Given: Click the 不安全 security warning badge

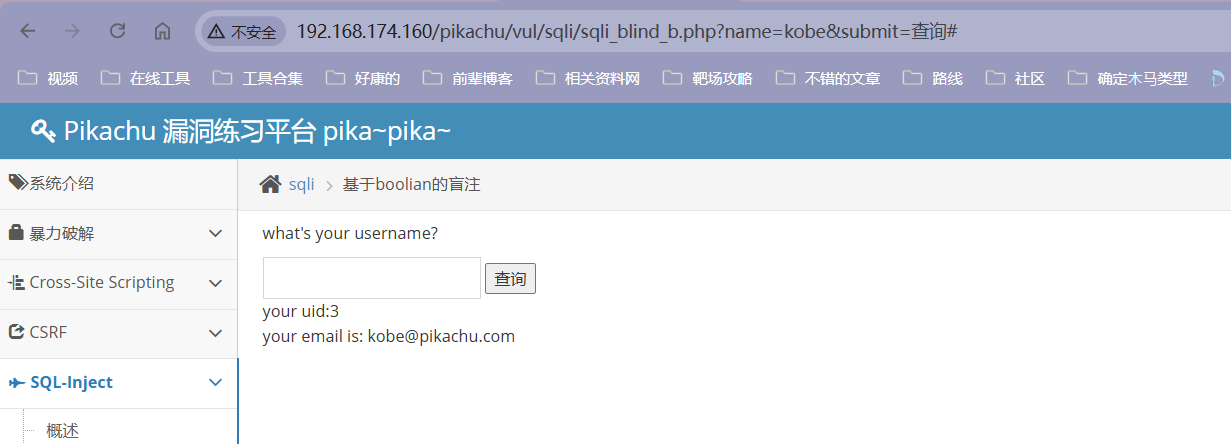Looking at the screenshot, I should (x=242, y=32).
